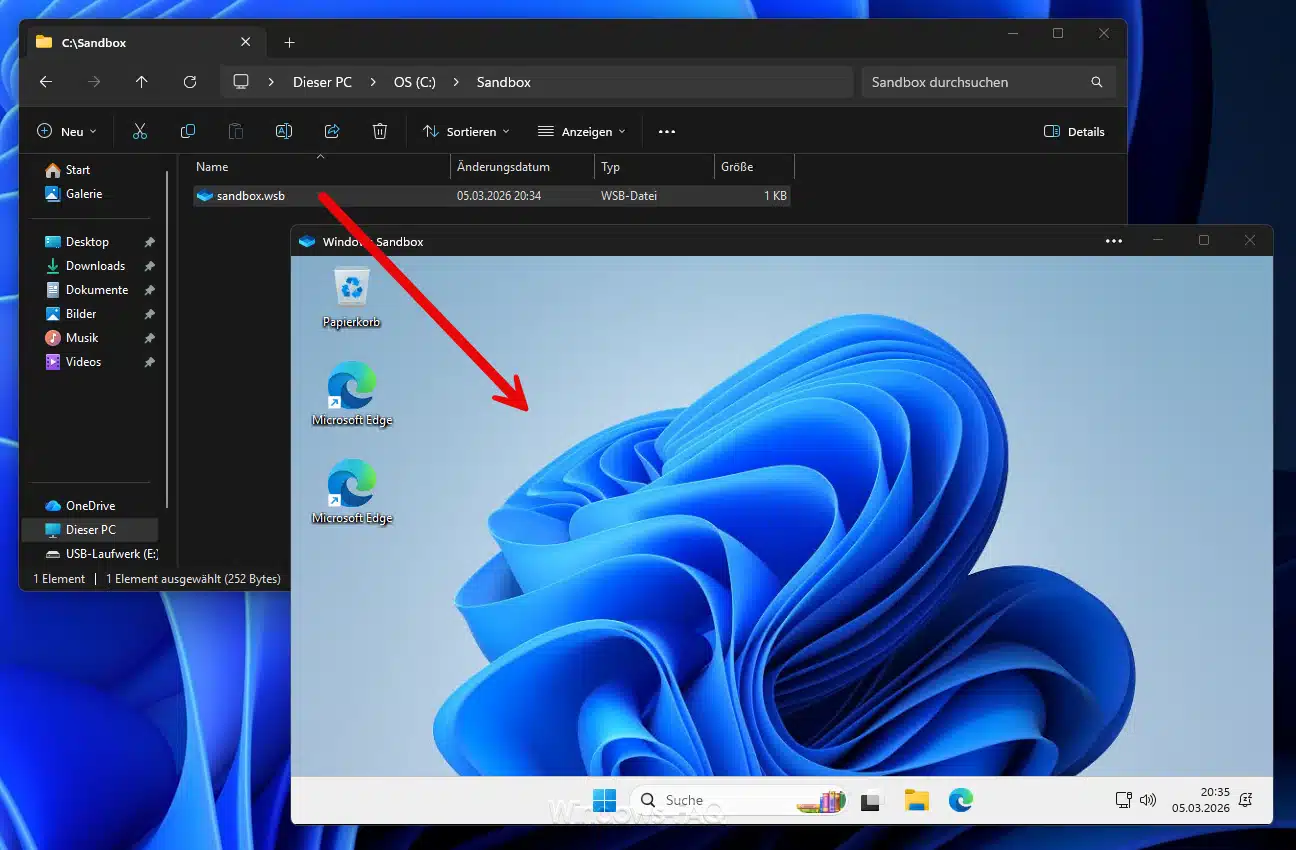Image resolution: width=1296 pixels, height=850 pixels.
Task: Toggle the Details pane button
Action: coord(1075,131)
